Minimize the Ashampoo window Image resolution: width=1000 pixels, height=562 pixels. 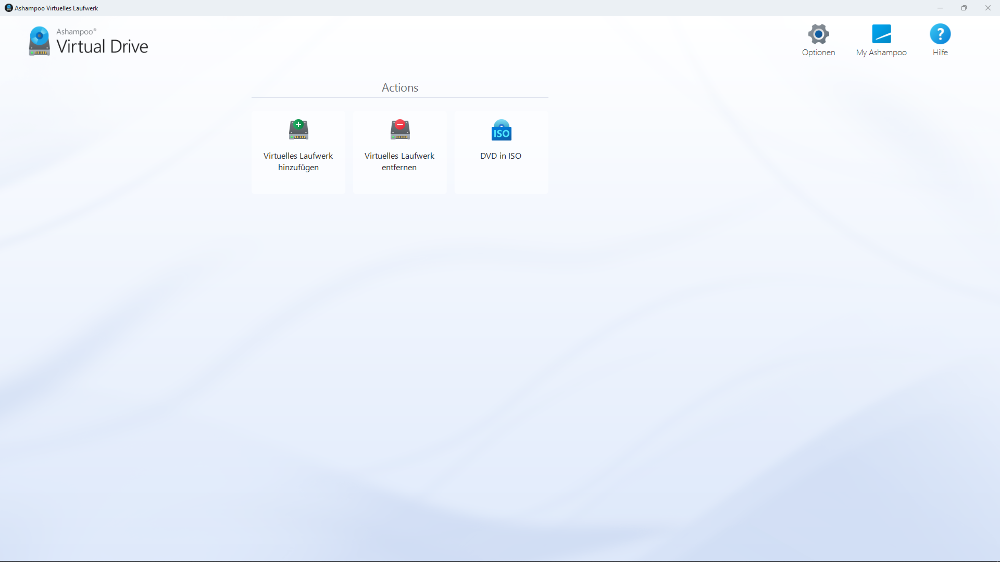[940, 8]
